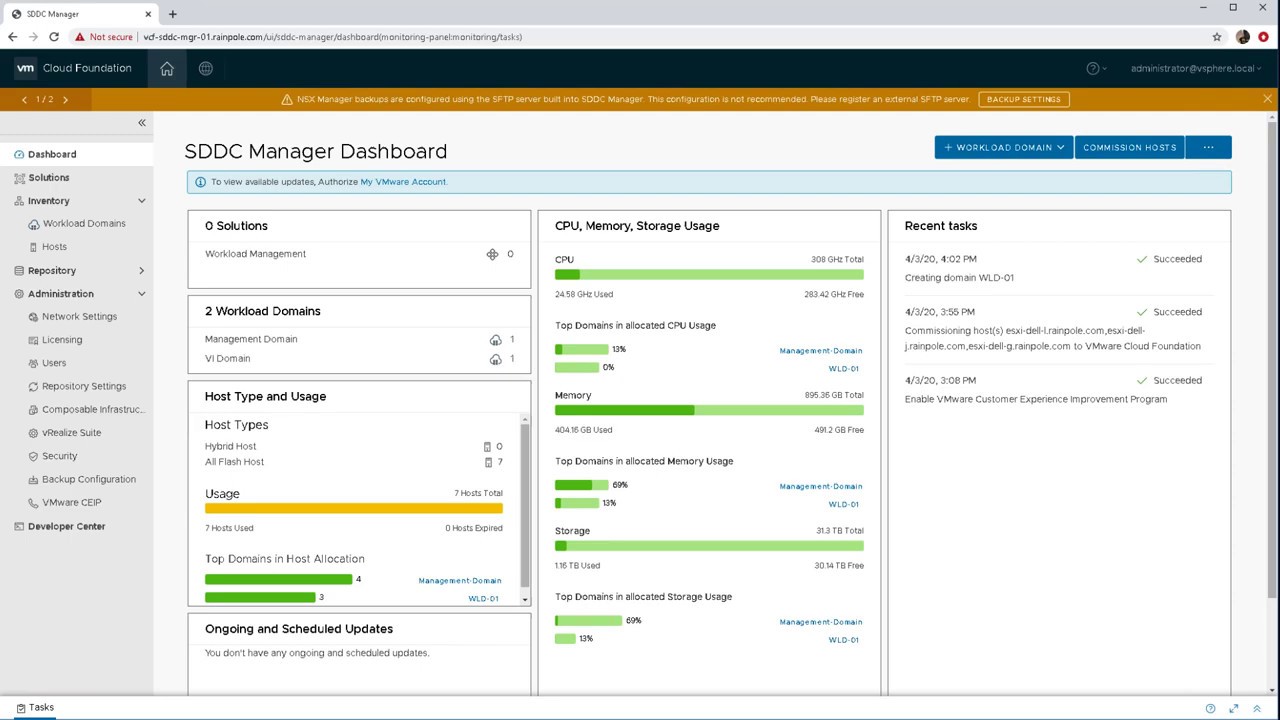Bookmark this page with star icon

[1217, 37]
